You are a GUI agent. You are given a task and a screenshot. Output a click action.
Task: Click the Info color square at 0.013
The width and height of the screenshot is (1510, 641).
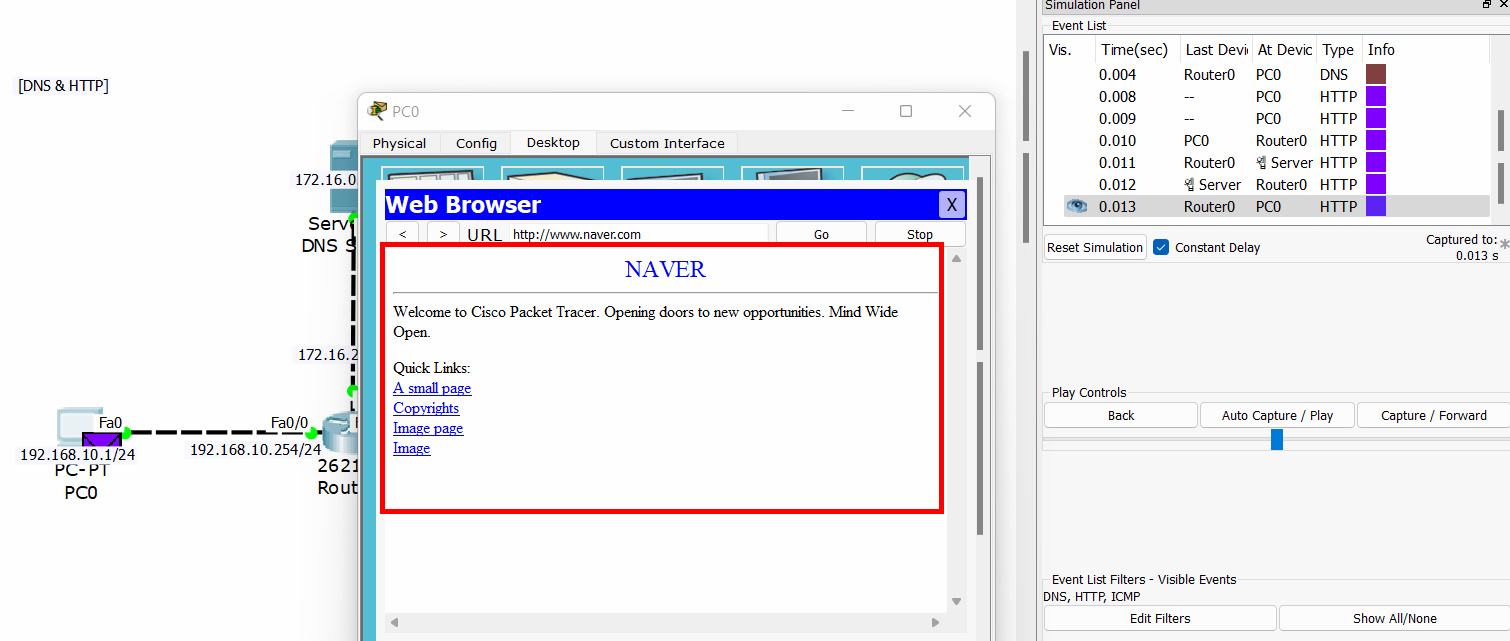[x=1376, y=206]
